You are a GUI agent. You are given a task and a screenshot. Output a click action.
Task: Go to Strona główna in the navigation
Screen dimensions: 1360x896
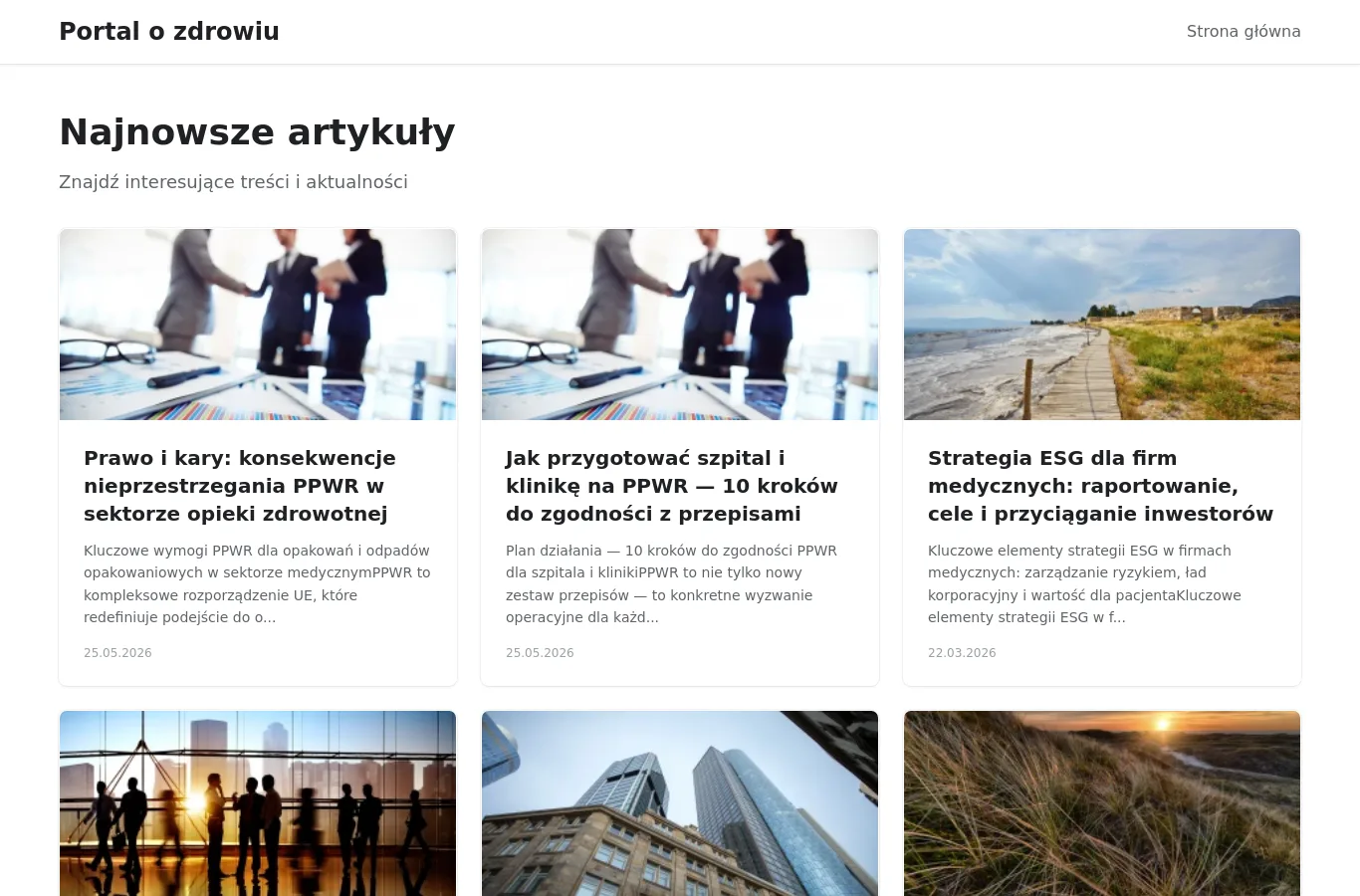1244,32
